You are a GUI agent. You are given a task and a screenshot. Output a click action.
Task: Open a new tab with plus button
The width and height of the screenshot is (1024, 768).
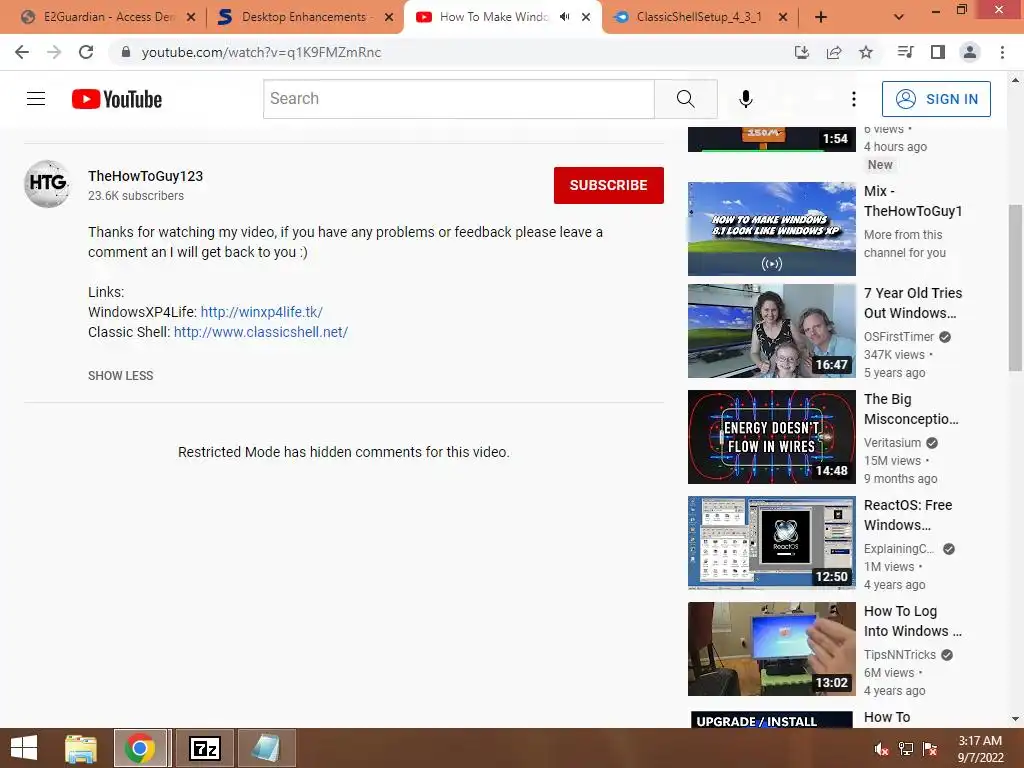click(821, 17)
